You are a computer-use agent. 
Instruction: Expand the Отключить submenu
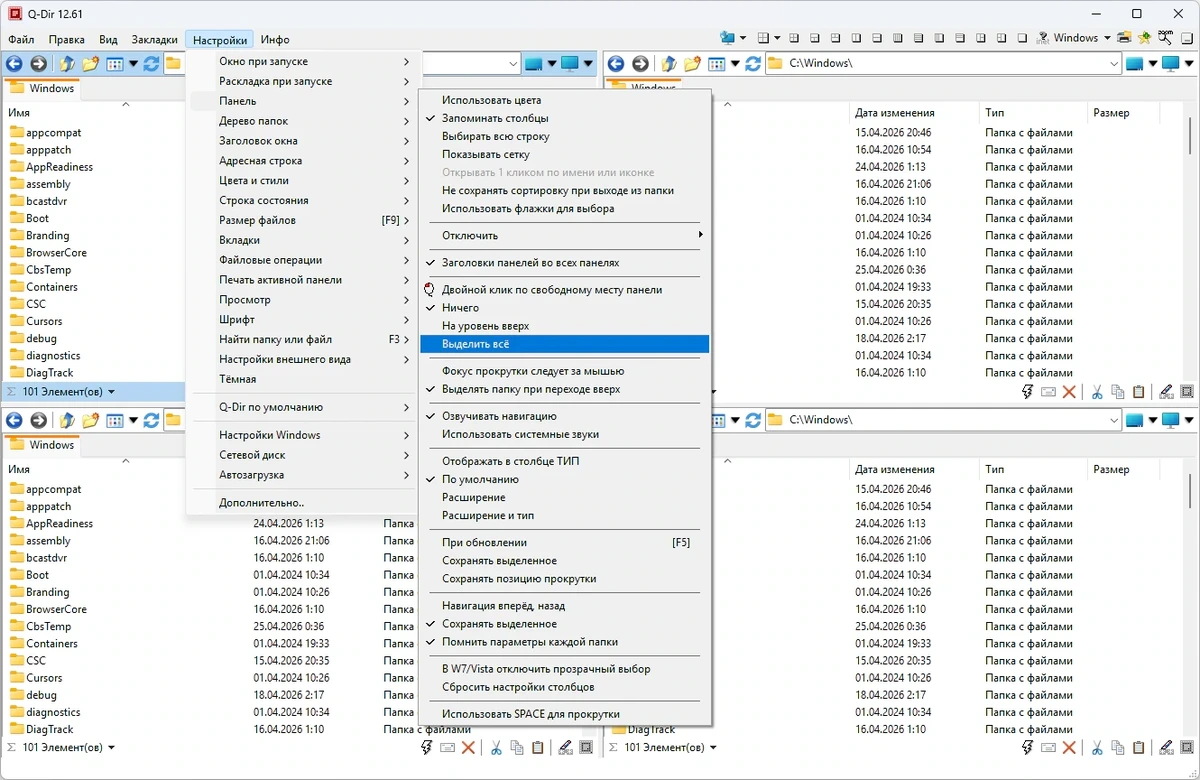[x=564, y=235]
